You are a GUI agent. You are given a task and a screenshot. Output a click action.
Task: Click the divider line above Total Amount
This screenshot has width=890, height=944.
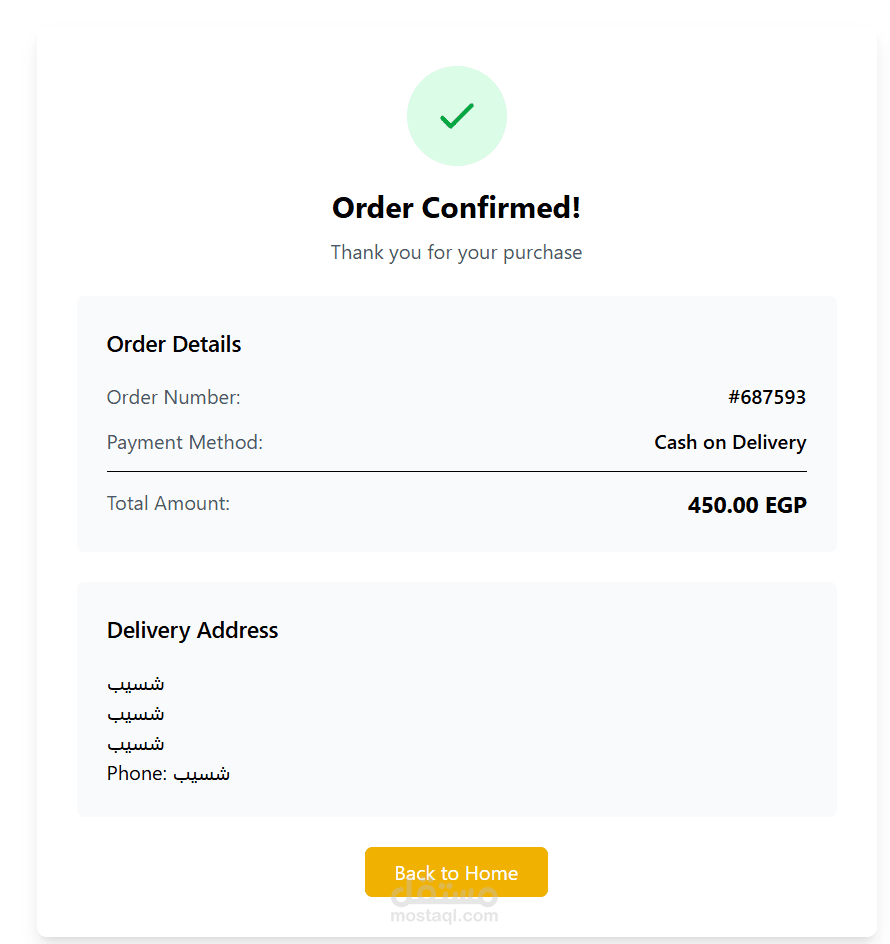coord(456,471)
